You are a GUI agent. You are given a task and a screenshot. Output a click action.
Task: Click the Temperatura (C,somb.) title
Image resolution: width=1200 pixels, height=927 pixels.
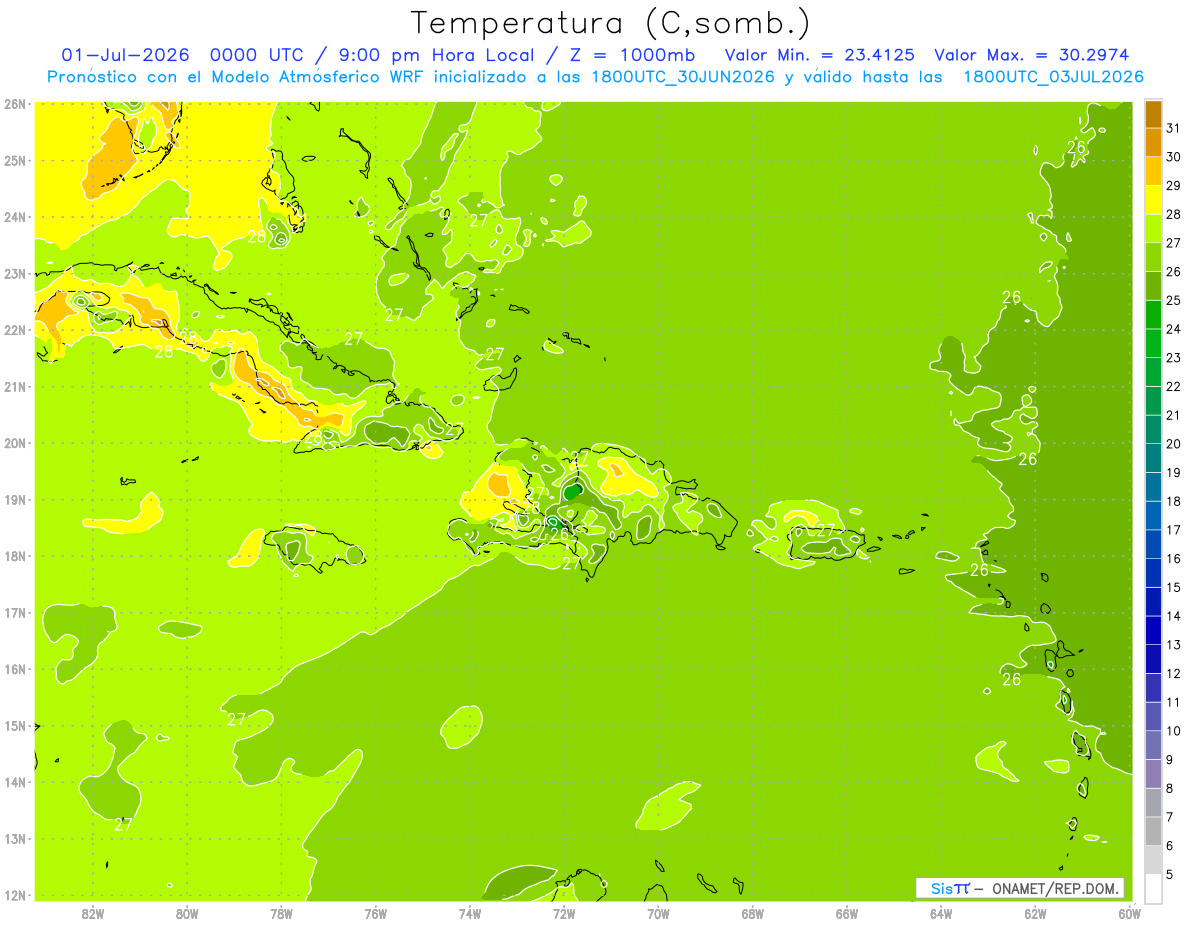click(611, 23)
